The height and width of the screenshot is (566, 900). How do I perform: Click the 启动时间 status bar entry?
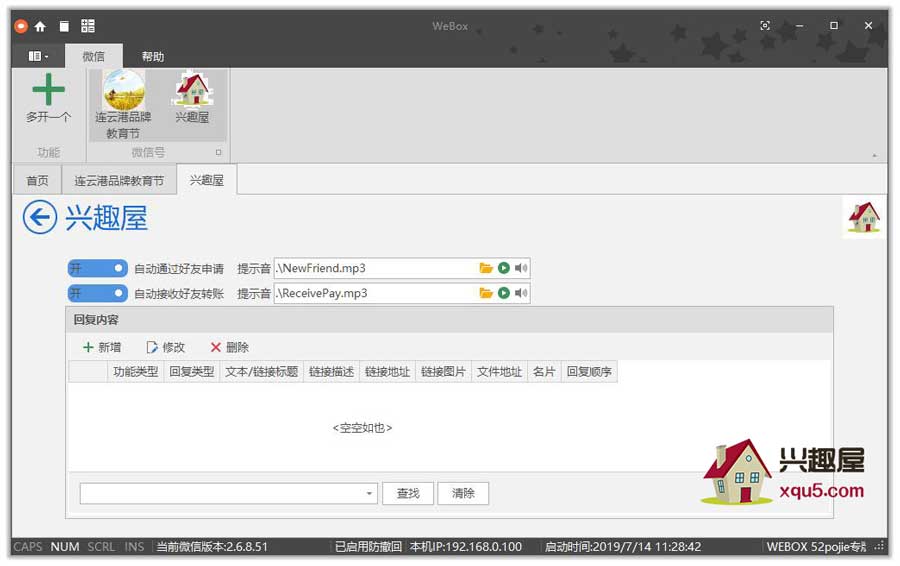tap(623, 546)
